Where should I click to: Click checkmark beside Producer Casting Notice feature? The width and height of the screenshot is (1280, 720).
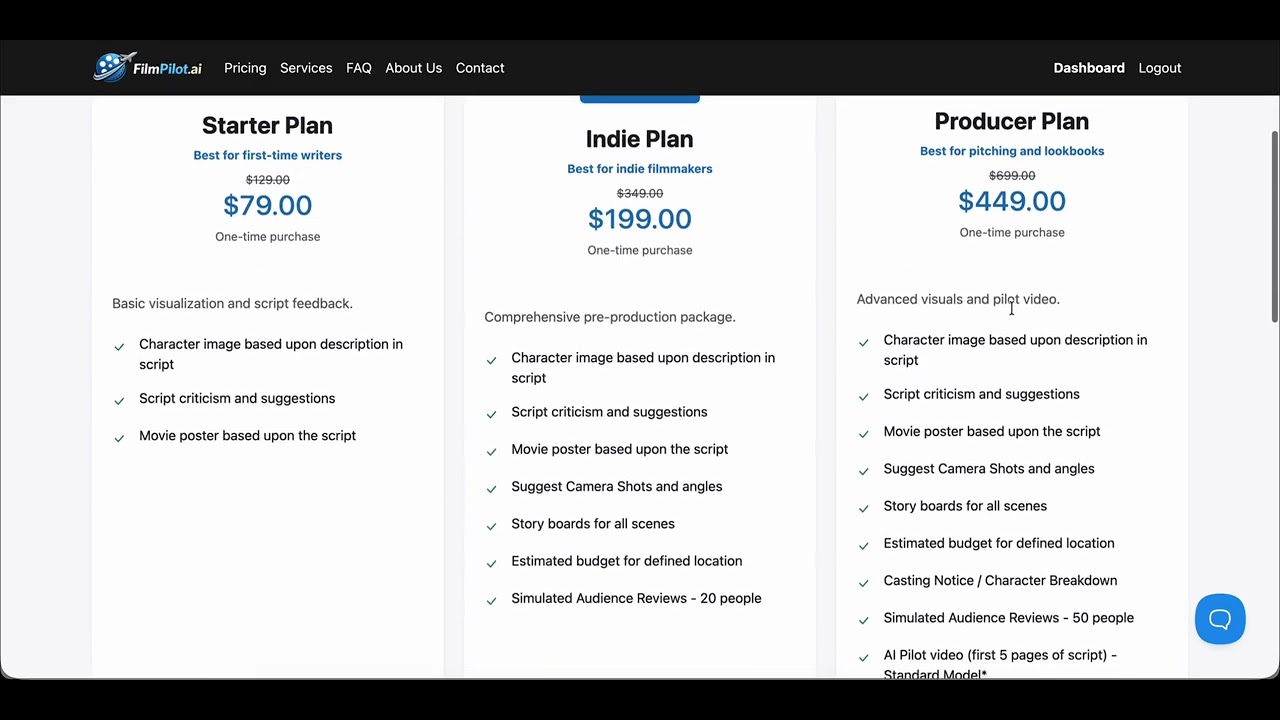864,583
